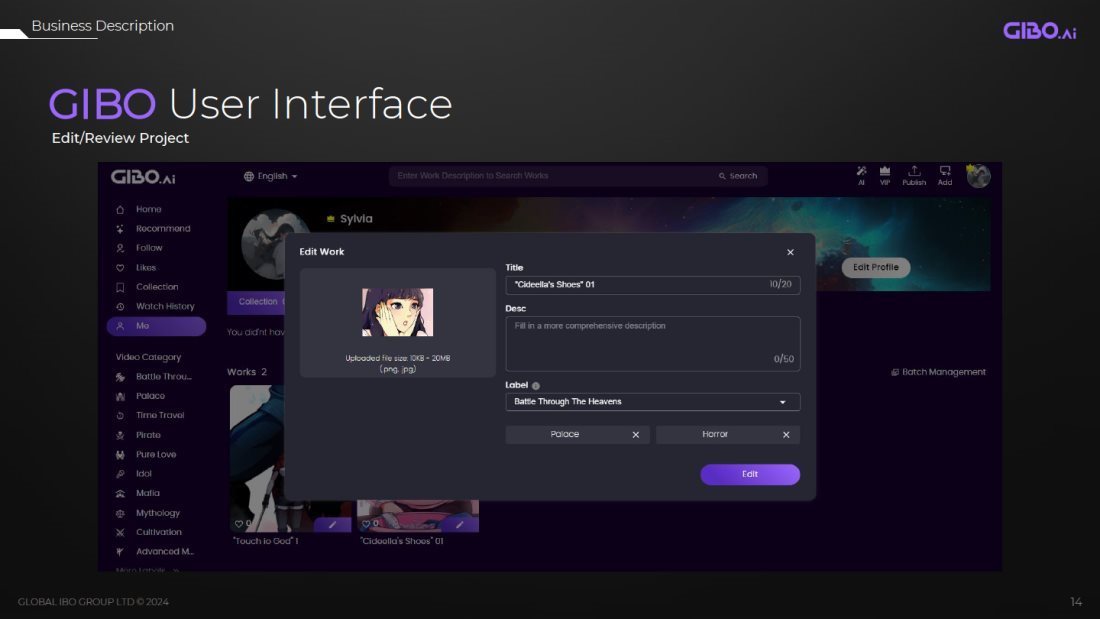
Task: Click the username Sylvia
Action: 356,219
